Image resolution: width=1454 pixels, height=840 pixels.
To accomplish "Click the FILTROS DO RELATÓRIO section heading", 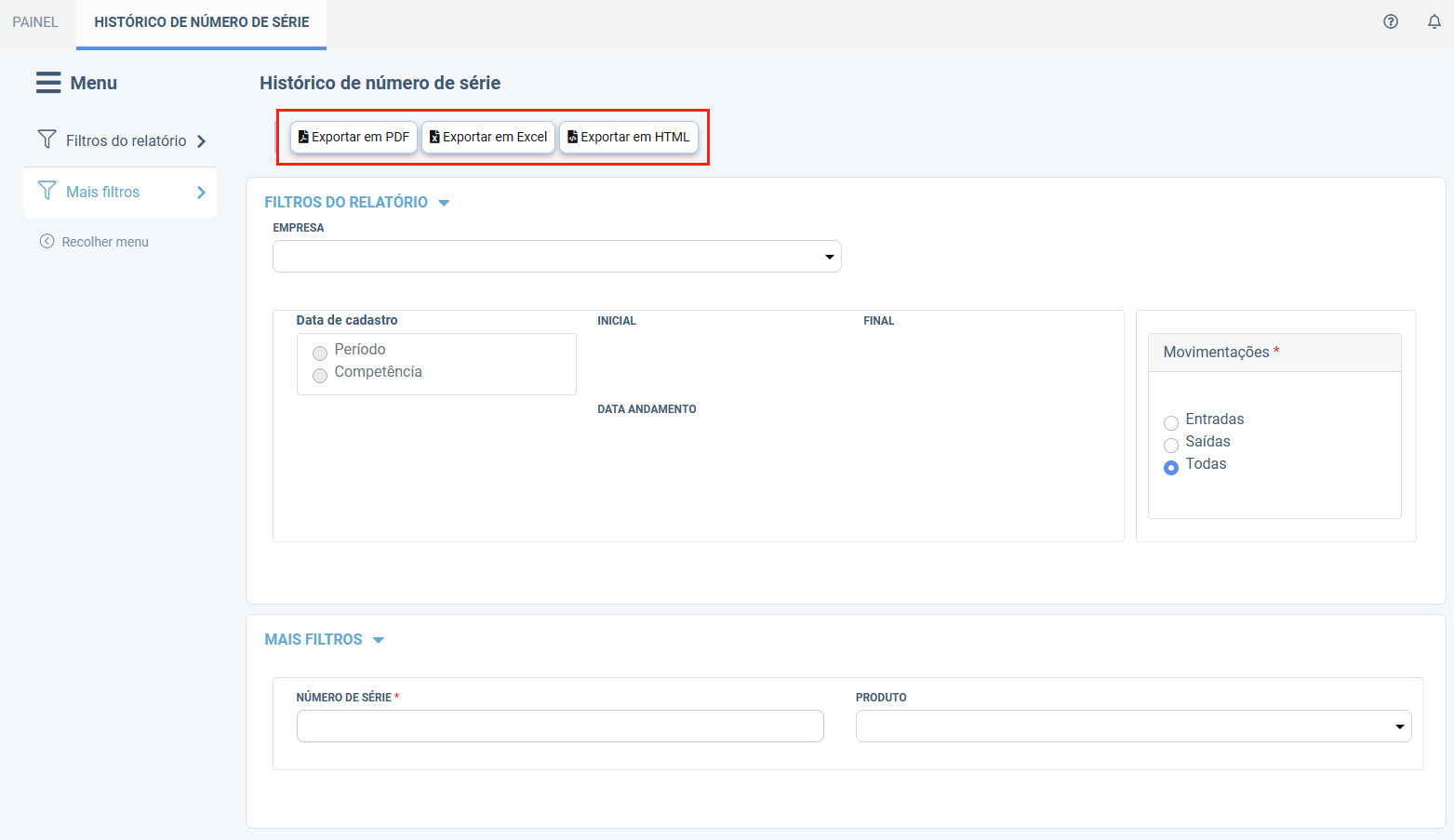I will coord(346,202).
